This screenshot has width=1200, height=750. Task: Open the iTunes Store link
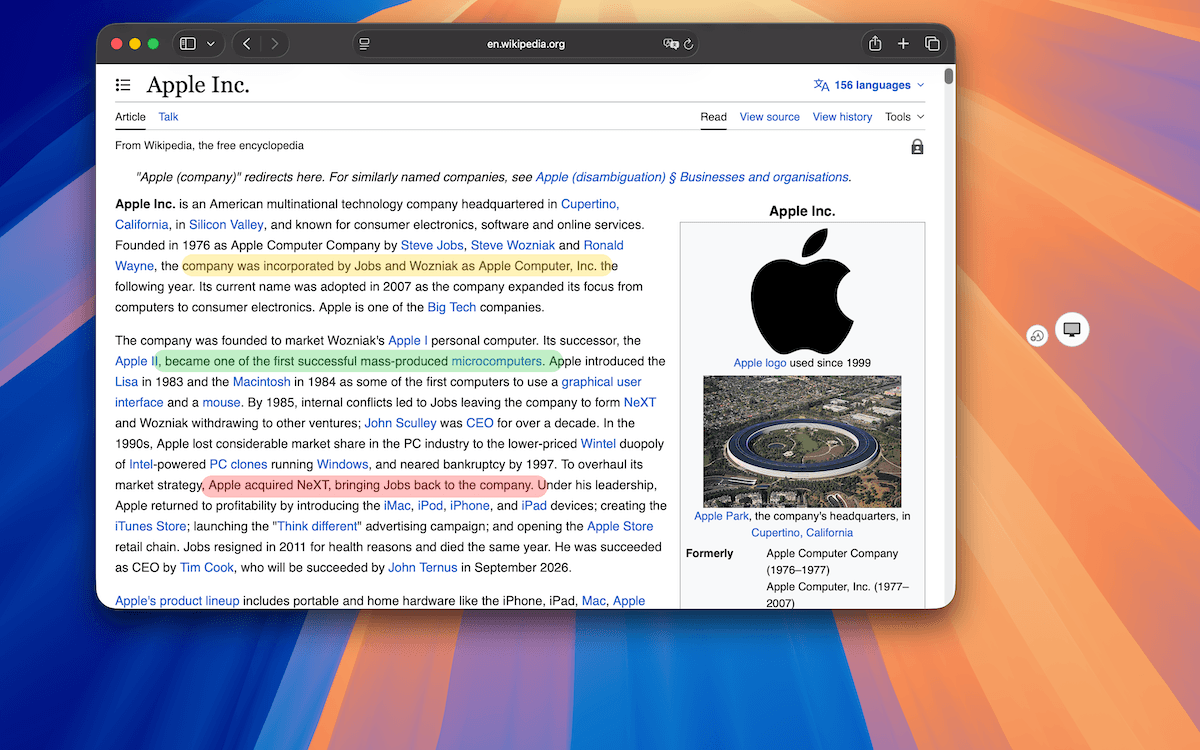(151, 526)
